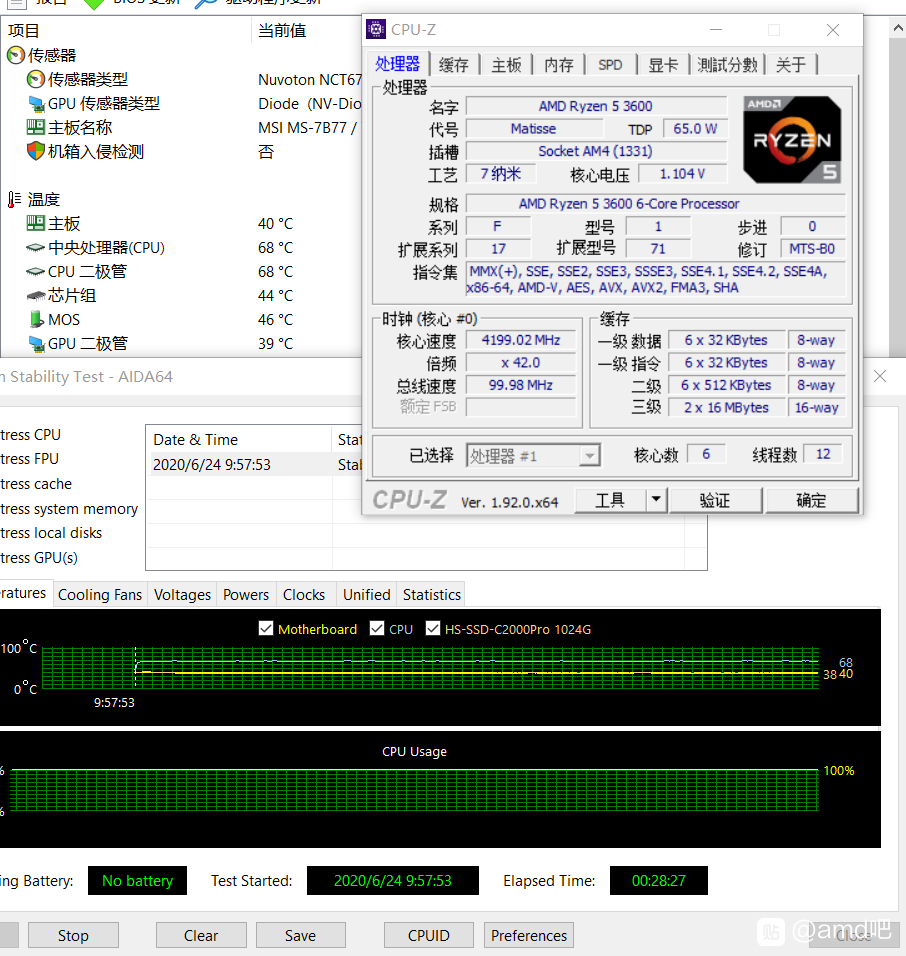This screenshot has width=906, height=956.
Task: Click the green icon beside MOS
Action: tap(36, 319)
